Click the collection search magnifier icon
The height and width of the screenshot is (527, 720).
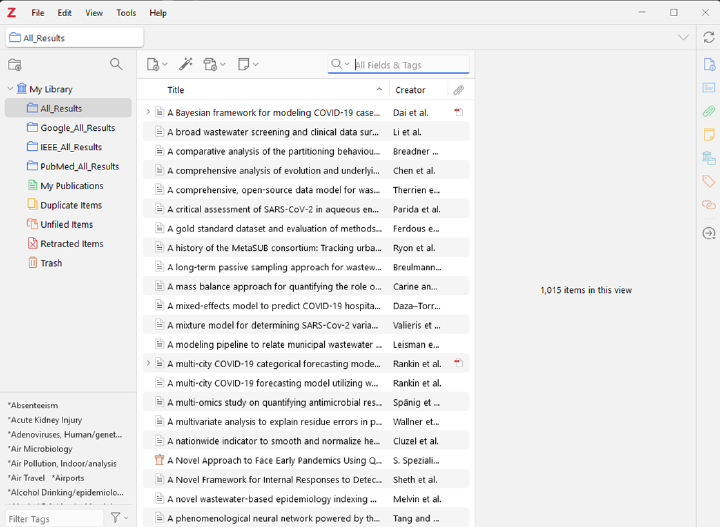116,64
